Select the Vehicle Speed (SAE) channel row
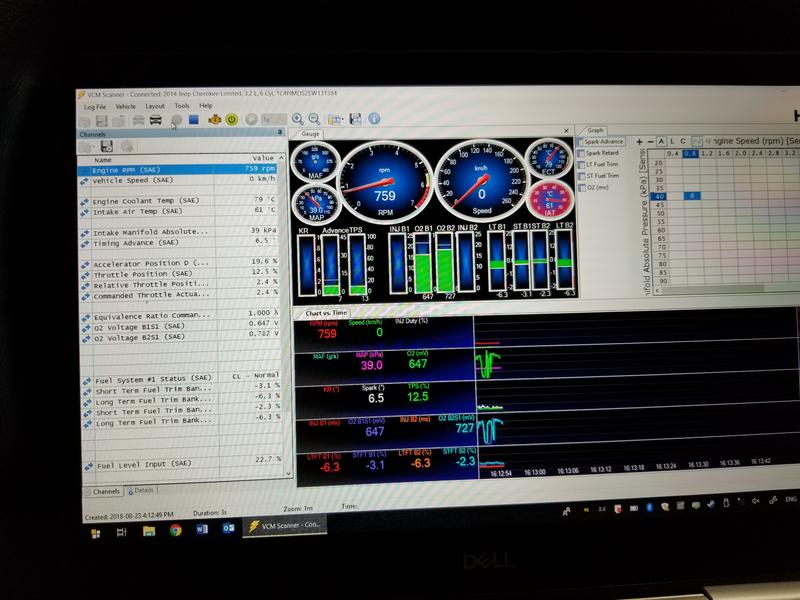Screen dimensions: 800x600 click(179, 180)
